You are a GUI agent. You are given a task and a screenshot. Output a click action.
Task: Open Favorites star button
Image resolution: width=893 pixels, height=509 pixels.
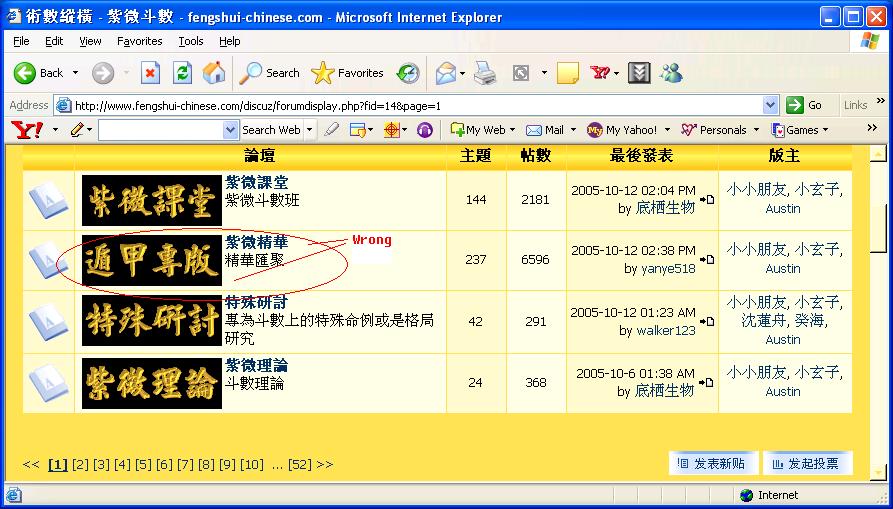[347, 73]
